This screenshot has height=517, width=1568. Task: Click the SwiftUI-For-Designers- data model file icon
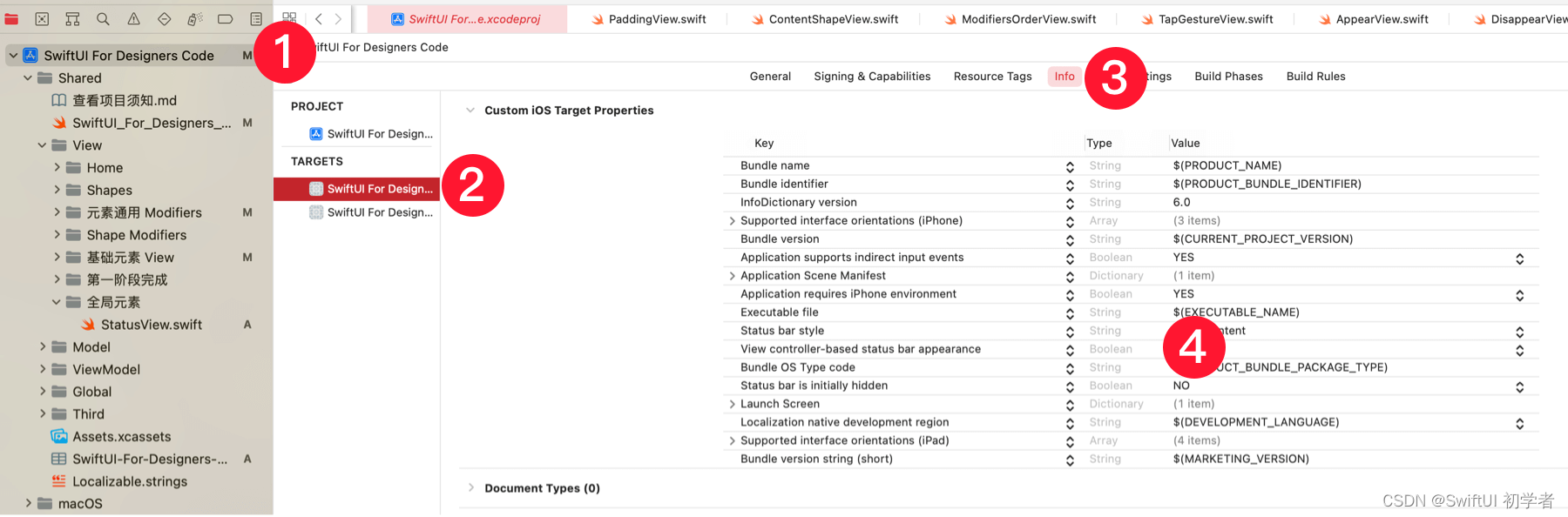[x=59, y=459]
